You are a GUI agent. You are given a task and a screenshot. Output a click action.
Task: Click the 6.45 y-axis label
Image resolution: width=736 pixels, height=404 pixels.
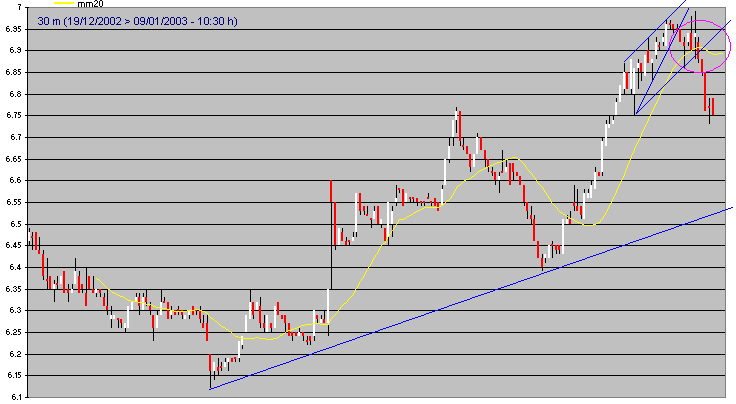click(14, 246)
